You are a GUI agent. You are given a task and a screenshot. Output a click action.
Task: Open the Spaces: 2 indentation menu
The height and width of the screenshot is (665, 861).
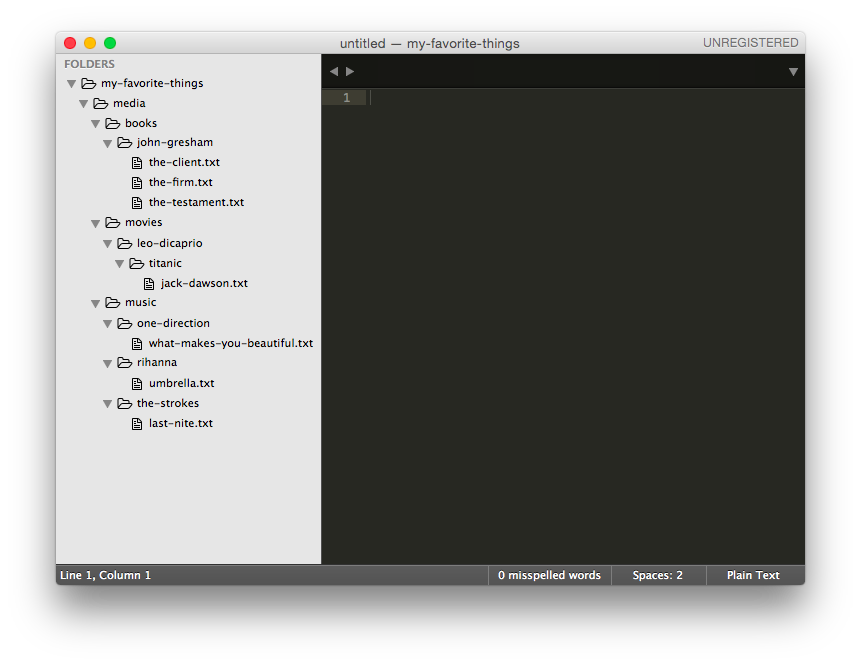coord(657,575)
